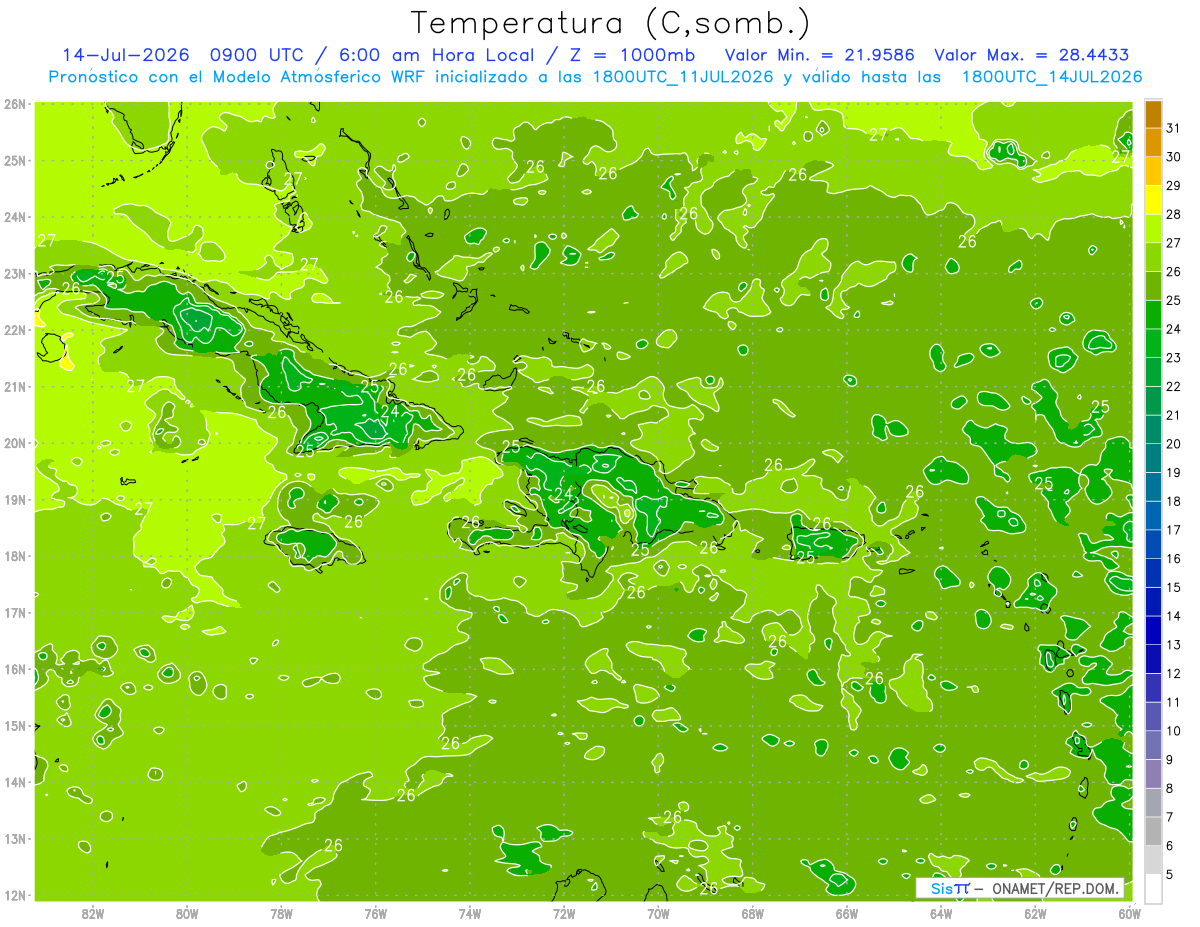This screenshot has height=927, width=1200.
Task: Click the blue colorbar swatch between 15 and 16
Action: [x=1153, y=573]
